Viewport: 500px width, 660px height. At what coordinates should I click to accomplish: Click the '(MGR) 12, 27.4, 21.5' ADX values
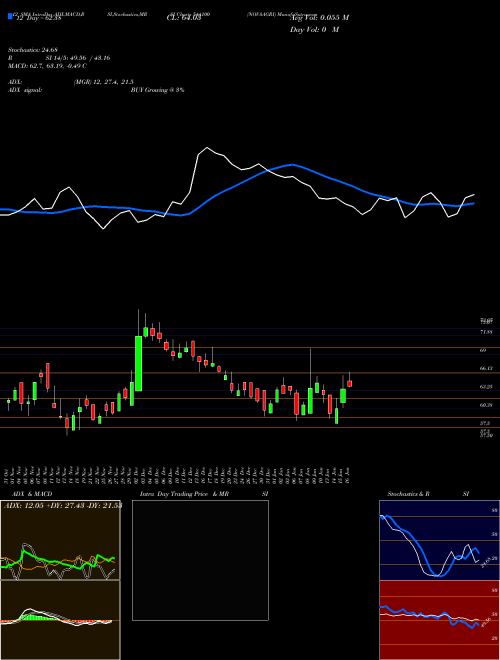point(104,82)
